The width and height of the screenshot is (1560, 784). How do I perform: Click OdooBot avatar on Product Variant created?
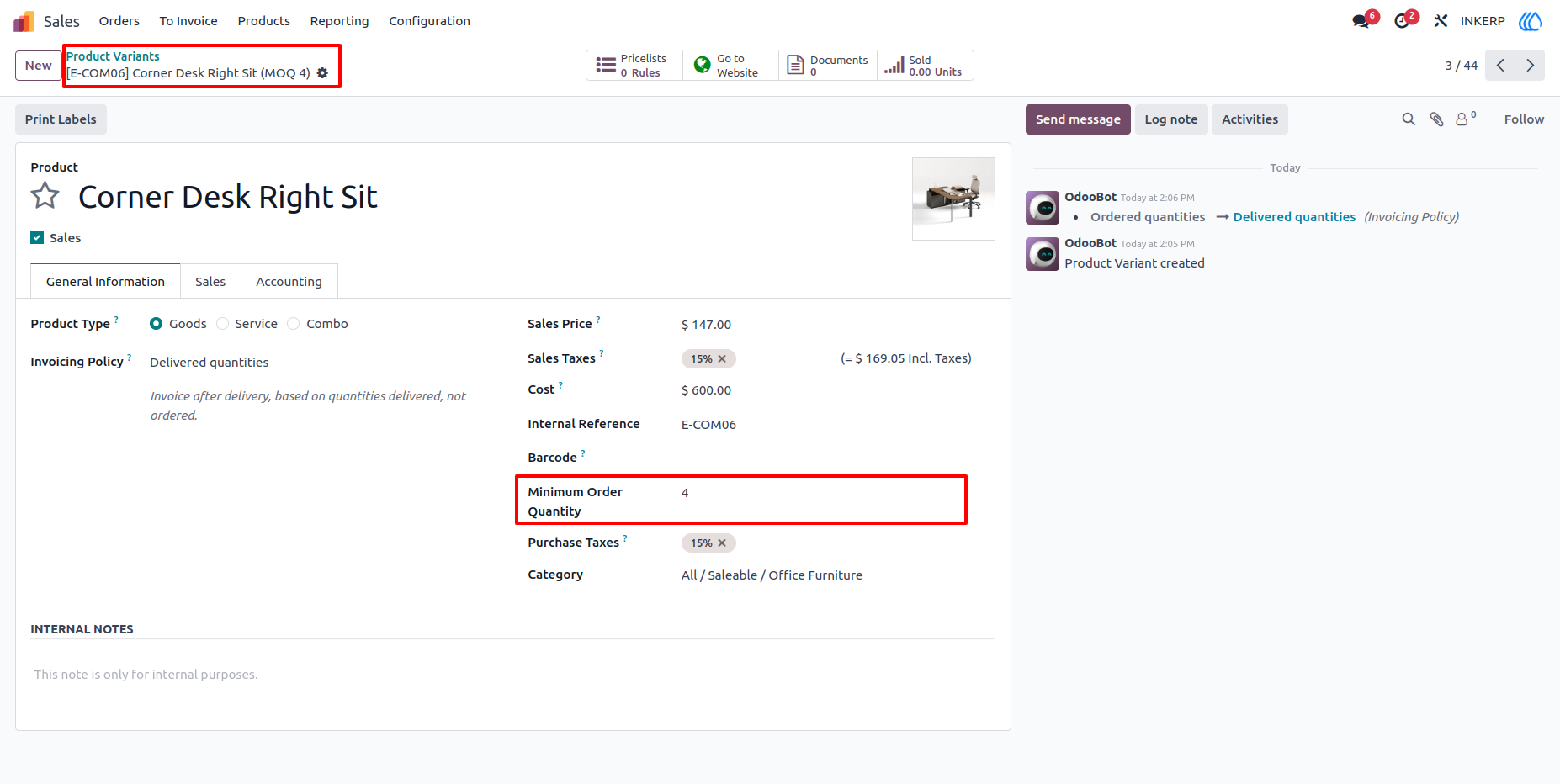click(x=1043, y=254)
